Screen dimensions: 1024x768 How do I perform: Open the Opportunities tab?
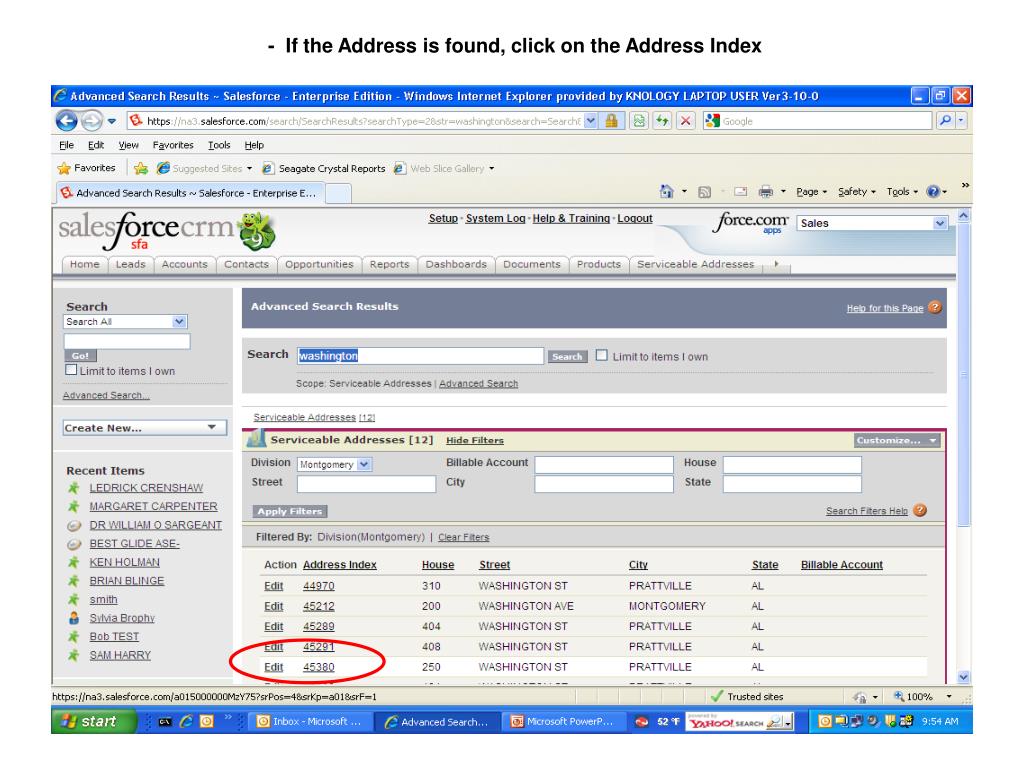point(319,264)
